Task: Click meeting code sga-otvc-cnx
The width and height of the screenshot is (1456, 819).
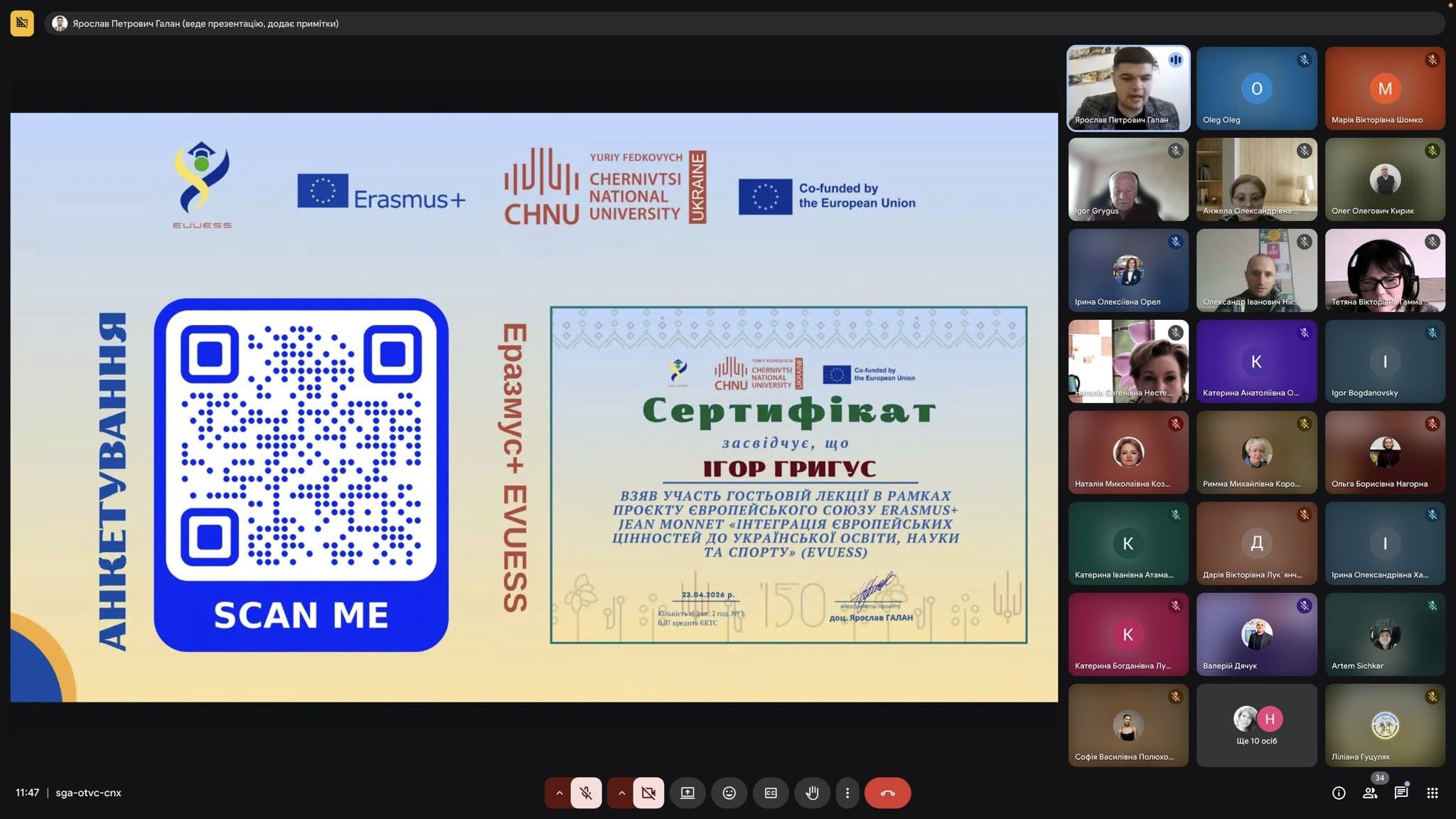Action: tap(88, 793)
